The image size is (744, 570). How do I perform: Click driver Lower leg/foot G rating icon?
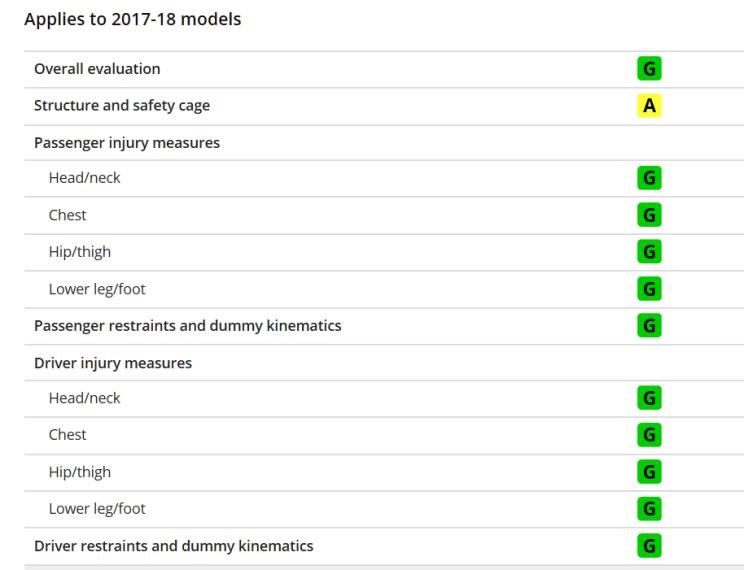point(649,508)
